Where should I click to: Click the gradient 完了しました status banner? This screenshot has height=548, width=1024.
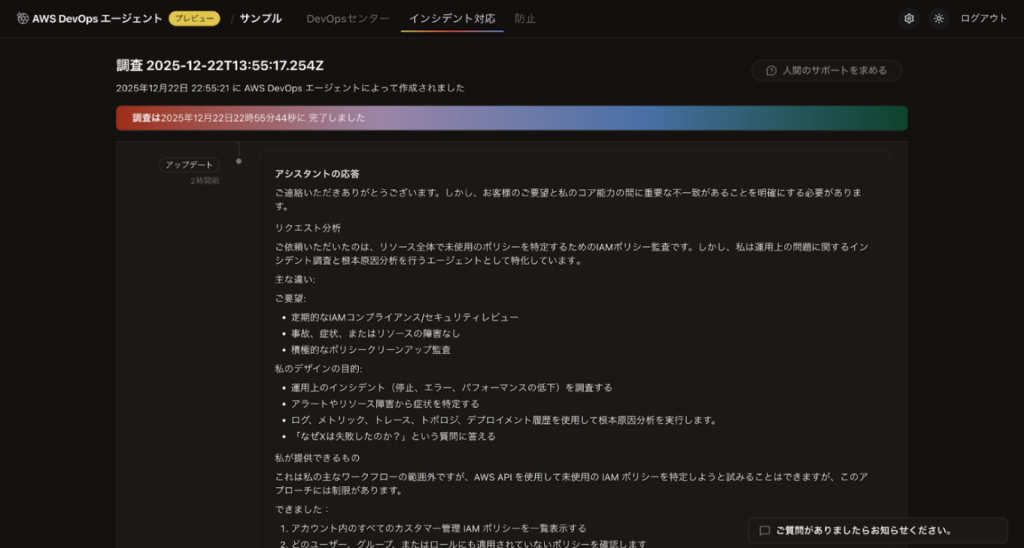[x=511, y=118]
